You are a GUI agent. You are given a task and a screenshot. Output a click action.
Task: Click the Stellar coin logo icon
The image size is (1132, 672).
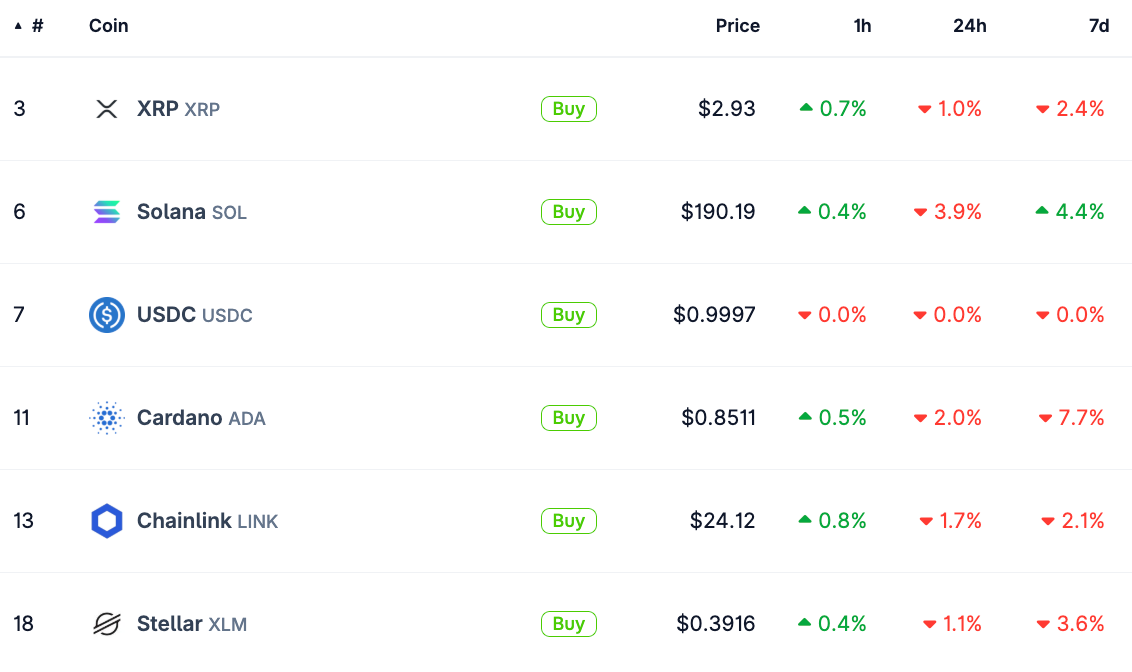click(x=106, y=624)
